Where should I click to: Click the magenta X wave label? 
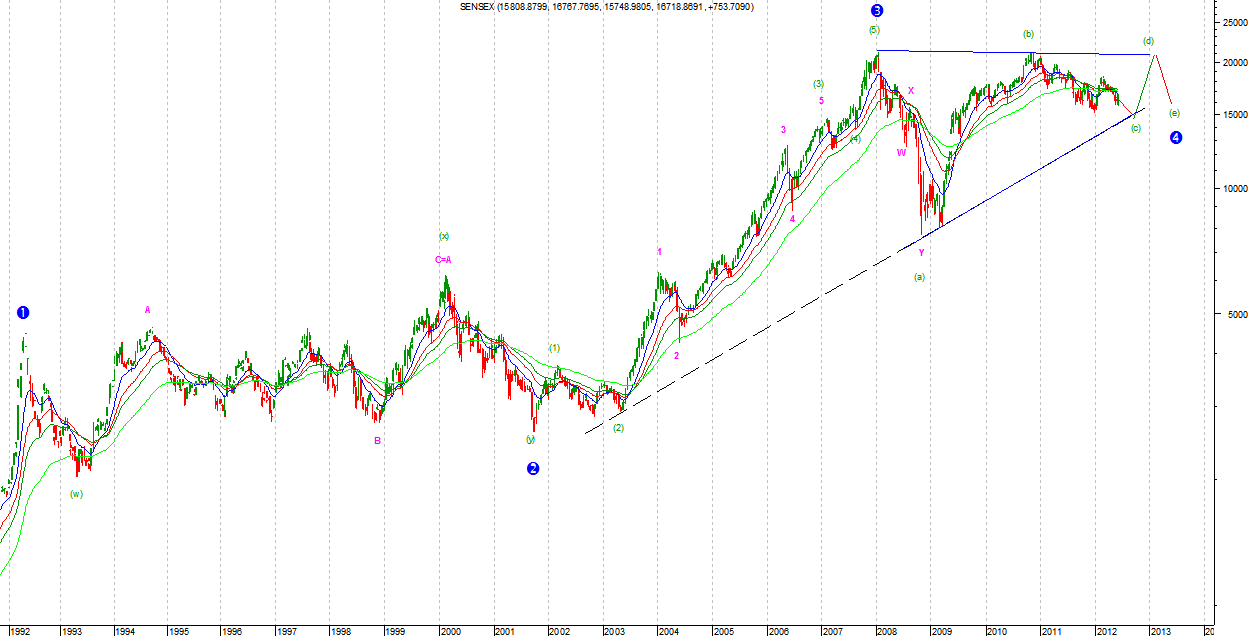pyautogui.click(x=911, y=91)
